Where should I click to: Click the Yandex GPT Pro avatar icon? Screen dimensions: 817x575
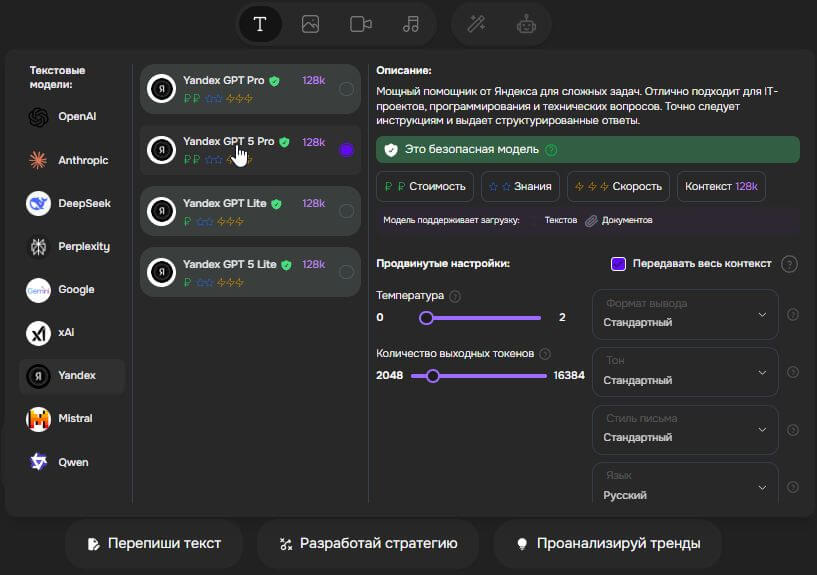pos(161,89)
